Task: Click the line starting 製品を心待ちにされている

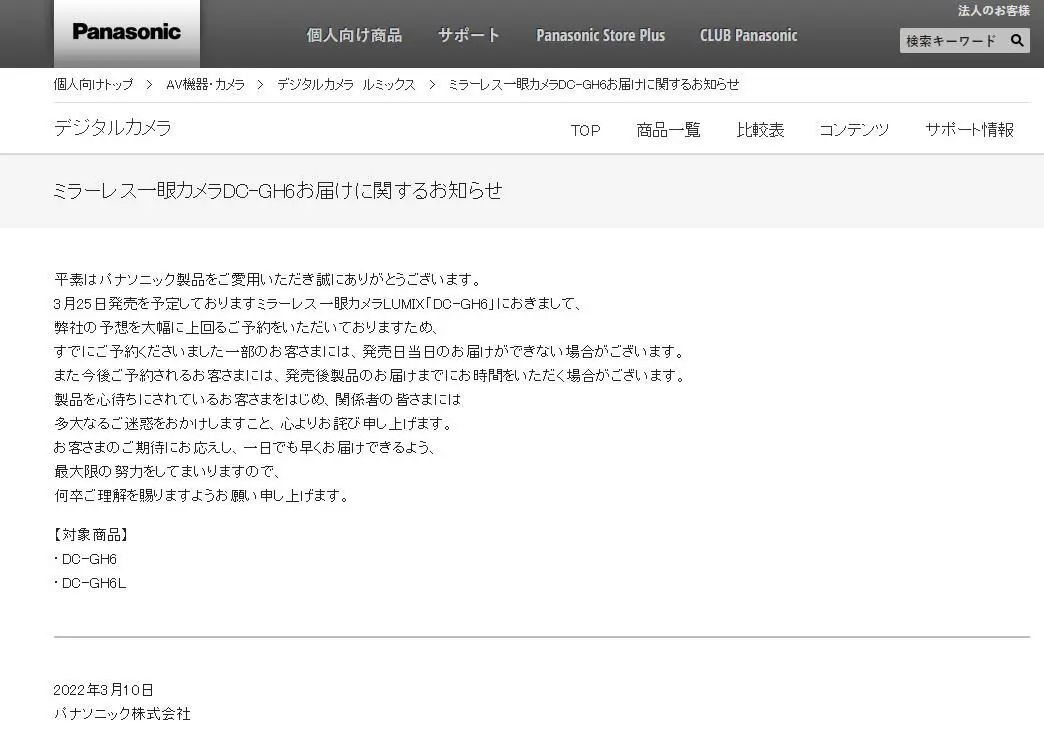Action: pos(257,399)
